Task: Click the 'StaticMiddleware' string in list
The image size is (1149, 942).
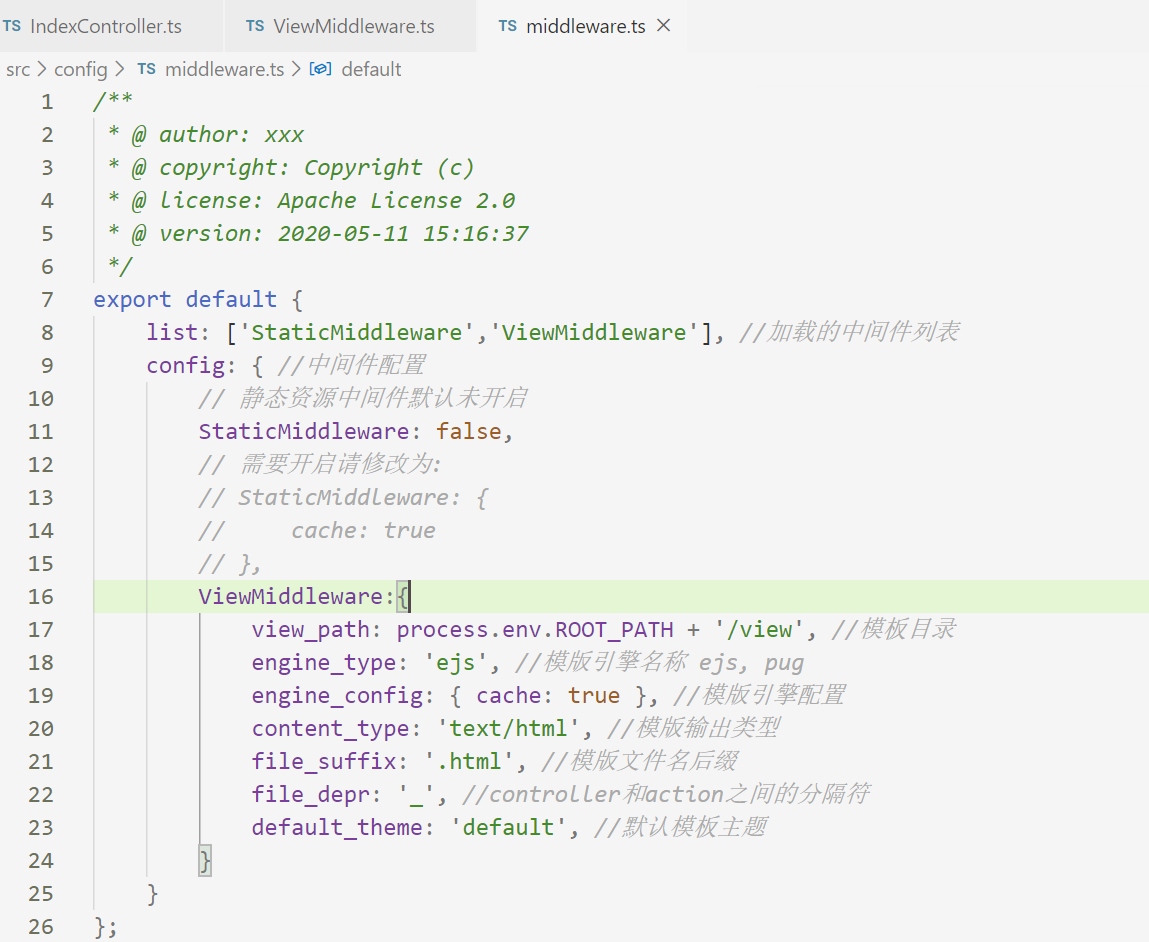Action: (x=356, y=333)
